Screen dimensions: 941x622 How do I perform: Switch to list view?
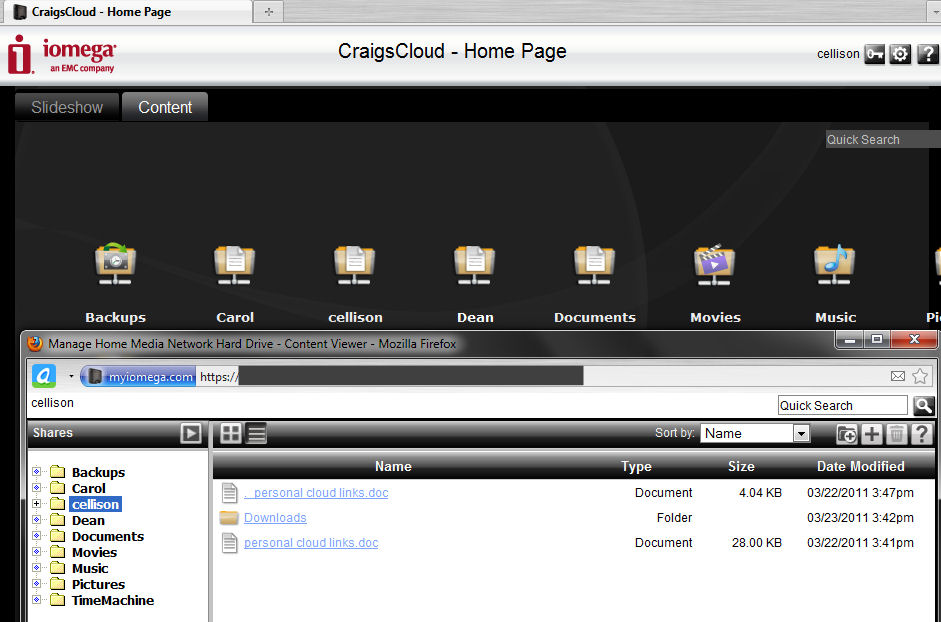click(257, 433)
